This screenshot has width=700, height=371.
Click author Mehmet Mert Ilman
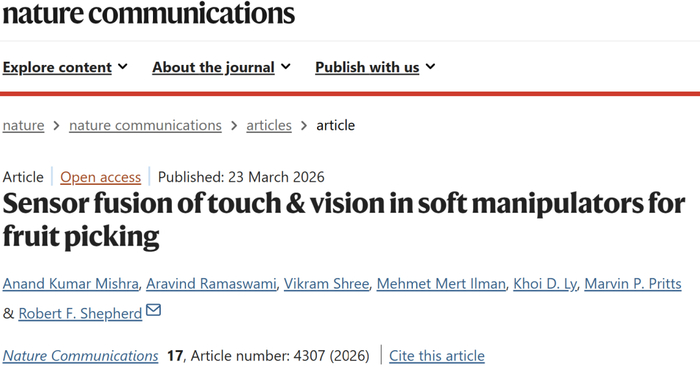coord(441,283)
